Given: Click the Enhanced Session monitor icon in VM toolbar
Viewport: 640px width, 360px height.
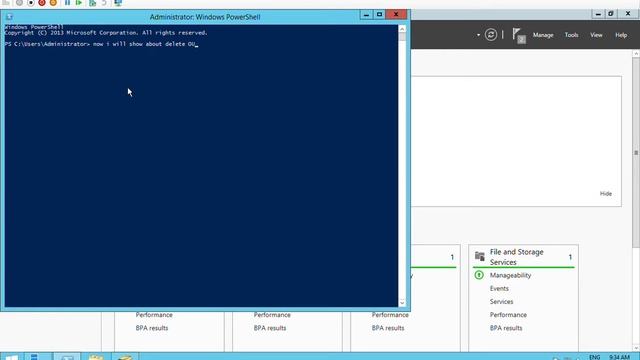Looking at the screenshot, I should click(x=118, y=3).
